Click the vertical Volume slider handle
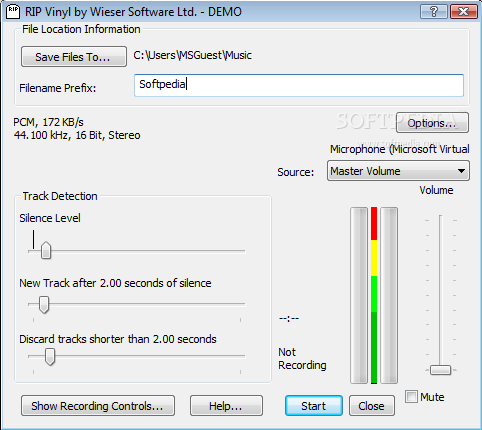 pos(440,370)
